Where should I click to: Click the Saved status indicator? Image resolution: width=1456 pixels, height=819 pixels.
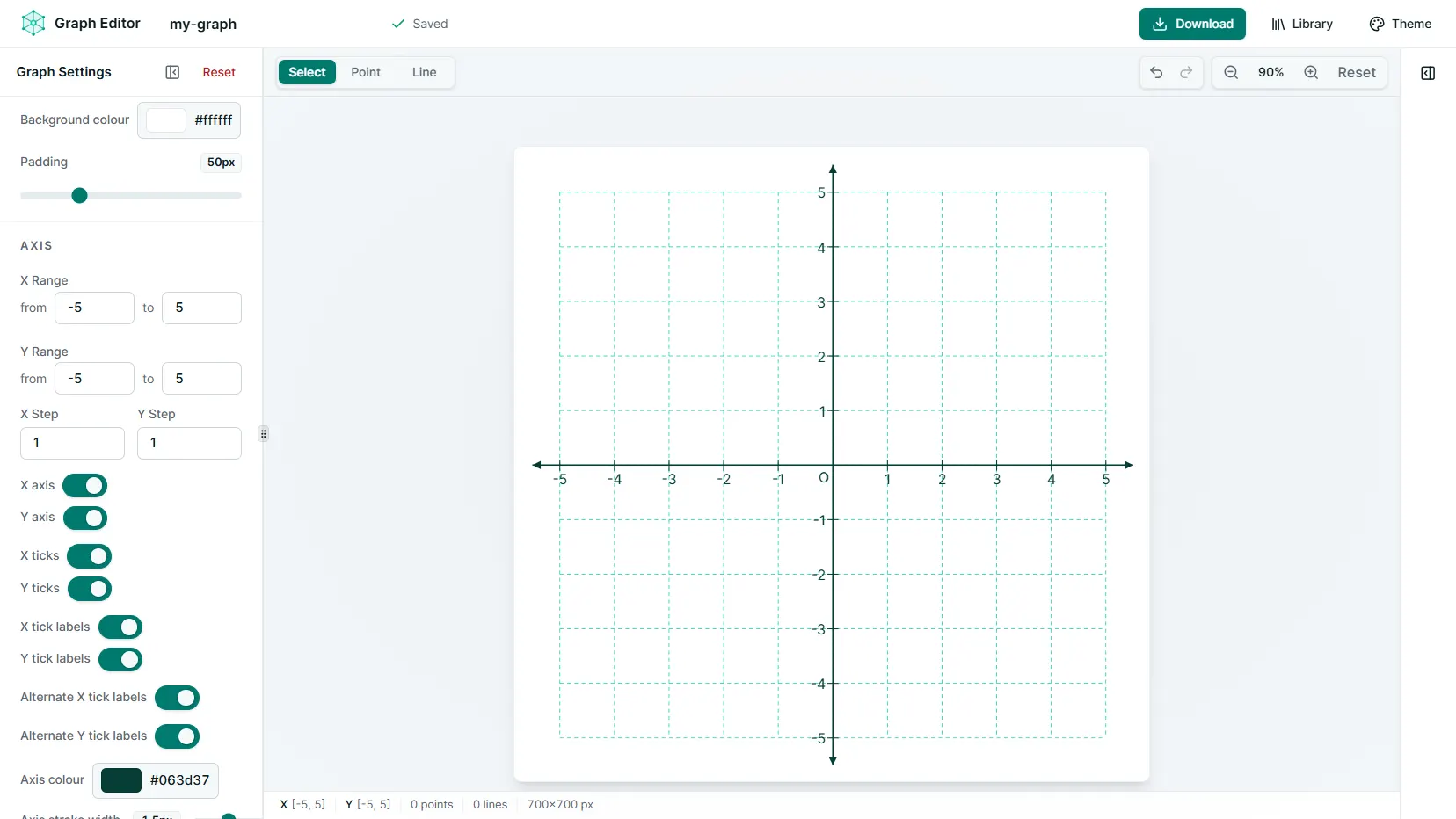point(420,24)
